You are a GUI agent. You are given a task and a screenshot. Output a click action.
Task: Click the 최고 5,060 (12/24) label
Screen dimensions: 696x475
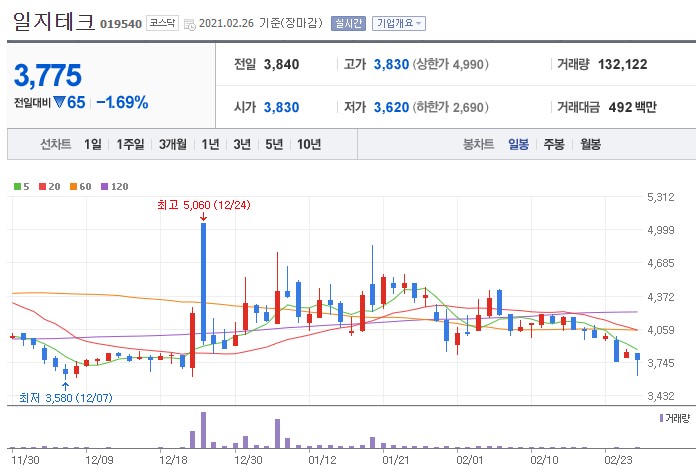click(x=204, y=205)
